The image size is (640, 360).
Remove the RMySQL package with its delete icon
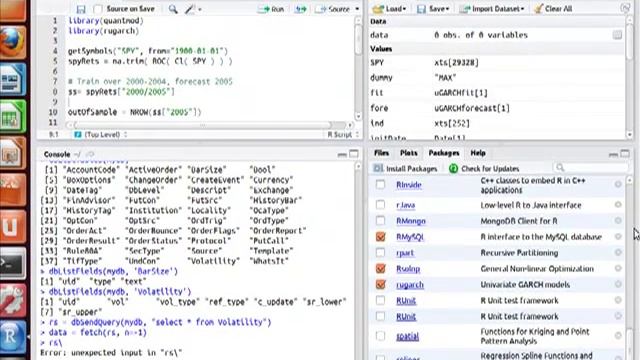618,236
